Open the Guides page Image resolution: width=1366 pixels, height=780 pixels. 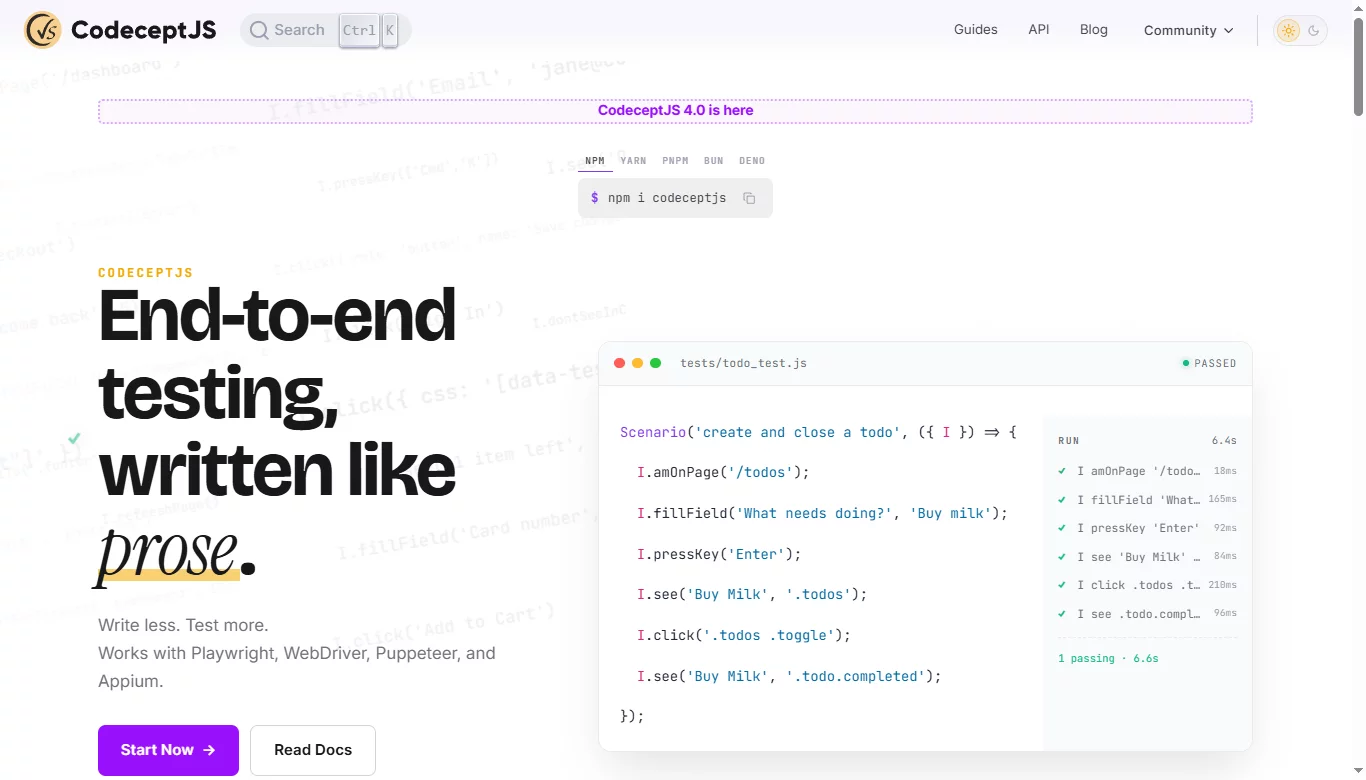pyautogui.click(x=975, y=30)
